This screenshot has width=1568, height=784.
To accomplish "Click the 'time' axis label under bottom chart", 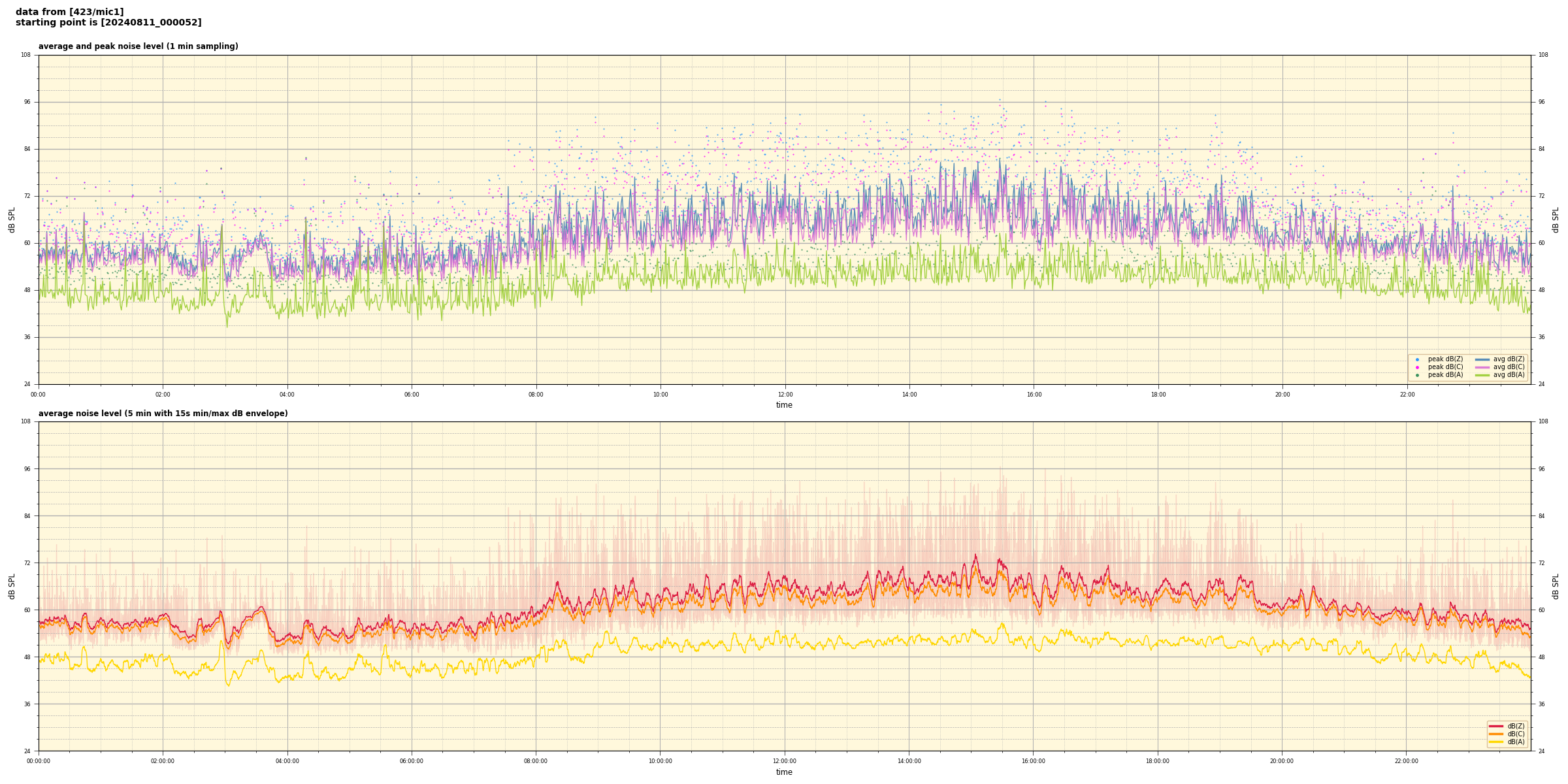I will (784, 772).
